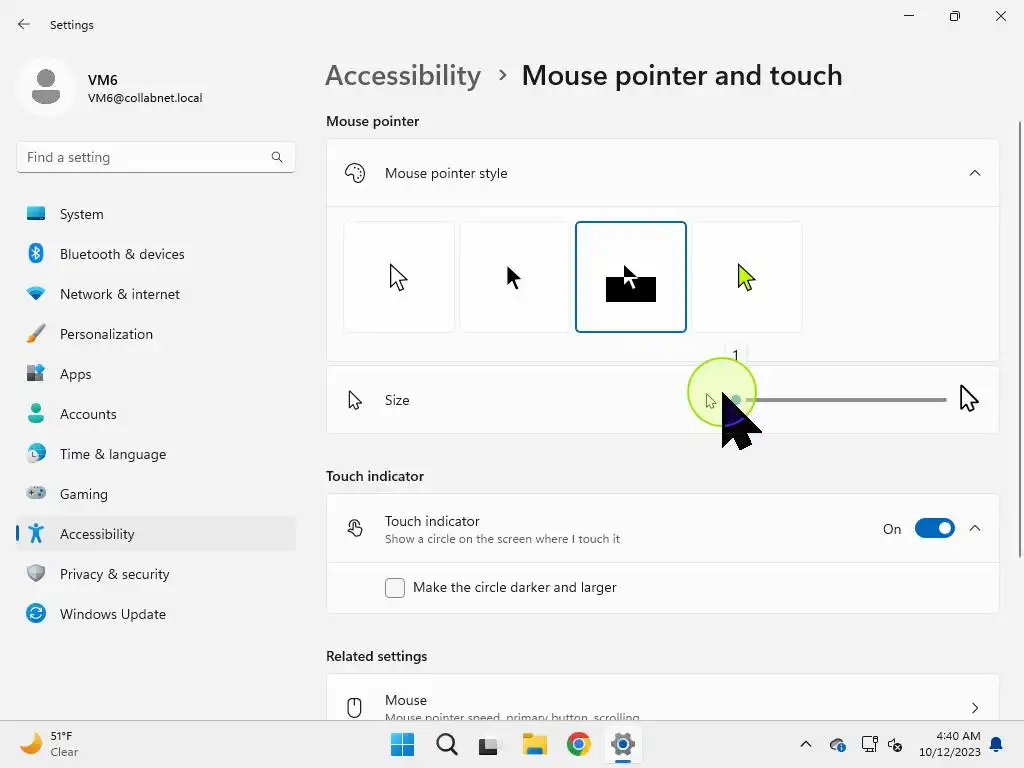Check Make the circle darker and larger
The height and width of the screenshot is (768, 1024).
coord(394,588)
